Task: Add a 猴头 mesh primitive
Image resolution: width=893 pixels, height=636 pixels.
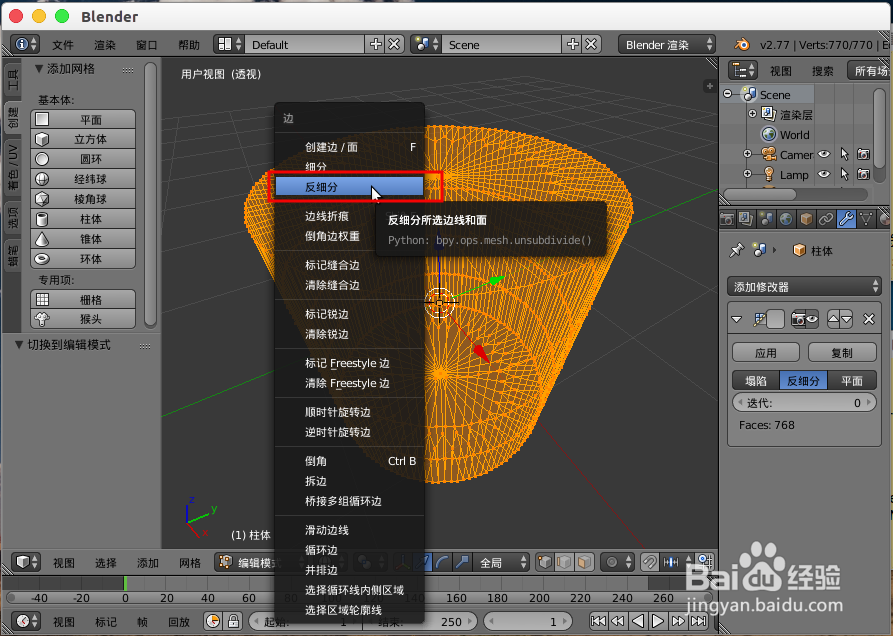Action: [x=83, y=319]
